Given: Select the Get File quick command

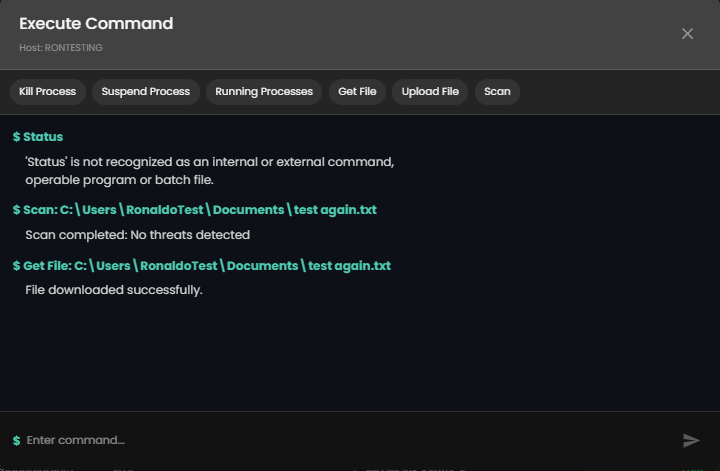Looking at the screenshot, I should point(357,92).
